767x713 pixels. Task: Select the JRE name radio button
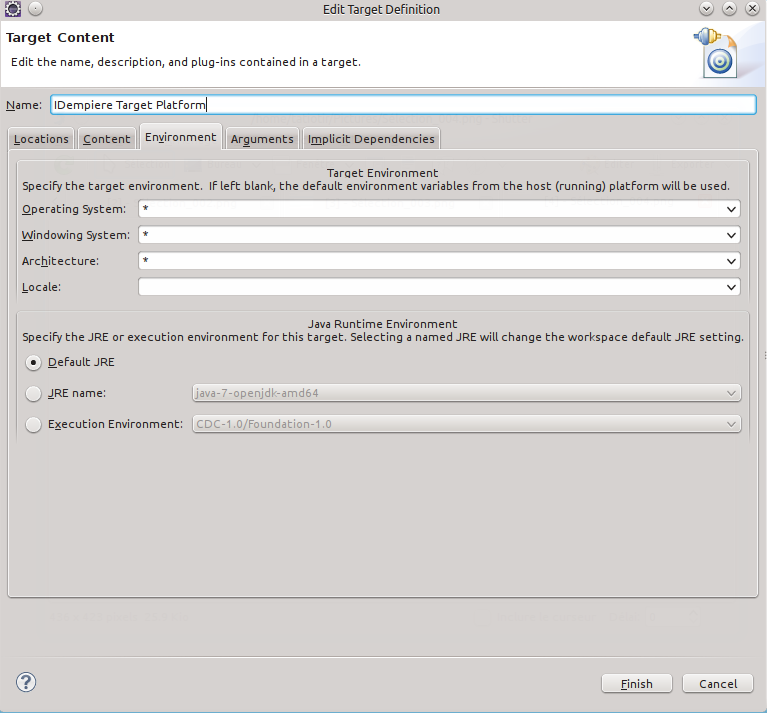click(34, 394)
